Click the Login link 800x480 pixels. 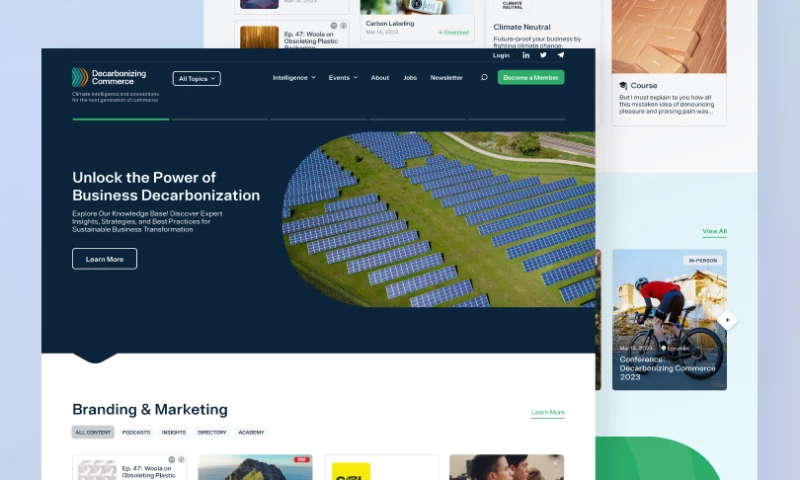(501, 55)
